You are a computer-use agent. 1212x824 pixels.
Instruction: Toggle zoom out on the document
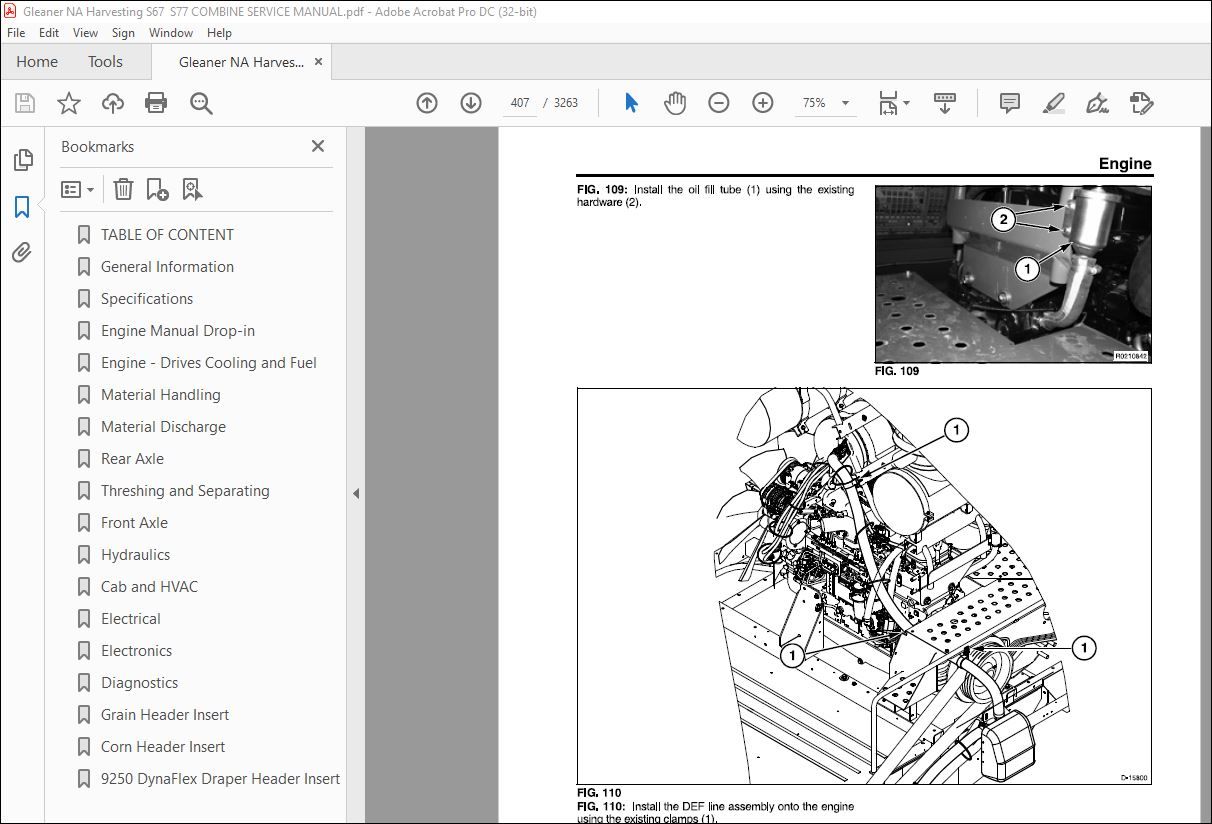click(x=719, y=102)
